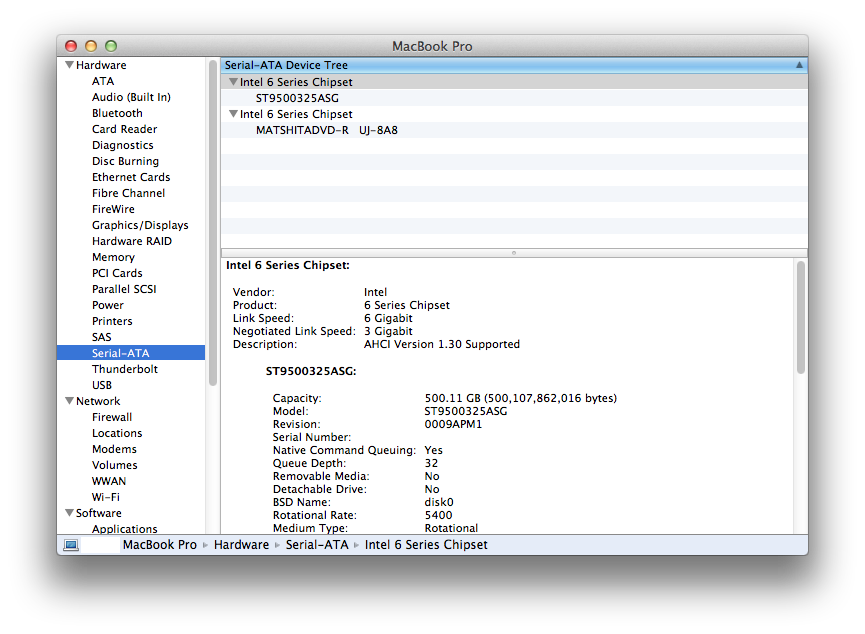The image size is (865, 634).
Task: Click the sidebar vertical scrollbar
Action: 213,223
